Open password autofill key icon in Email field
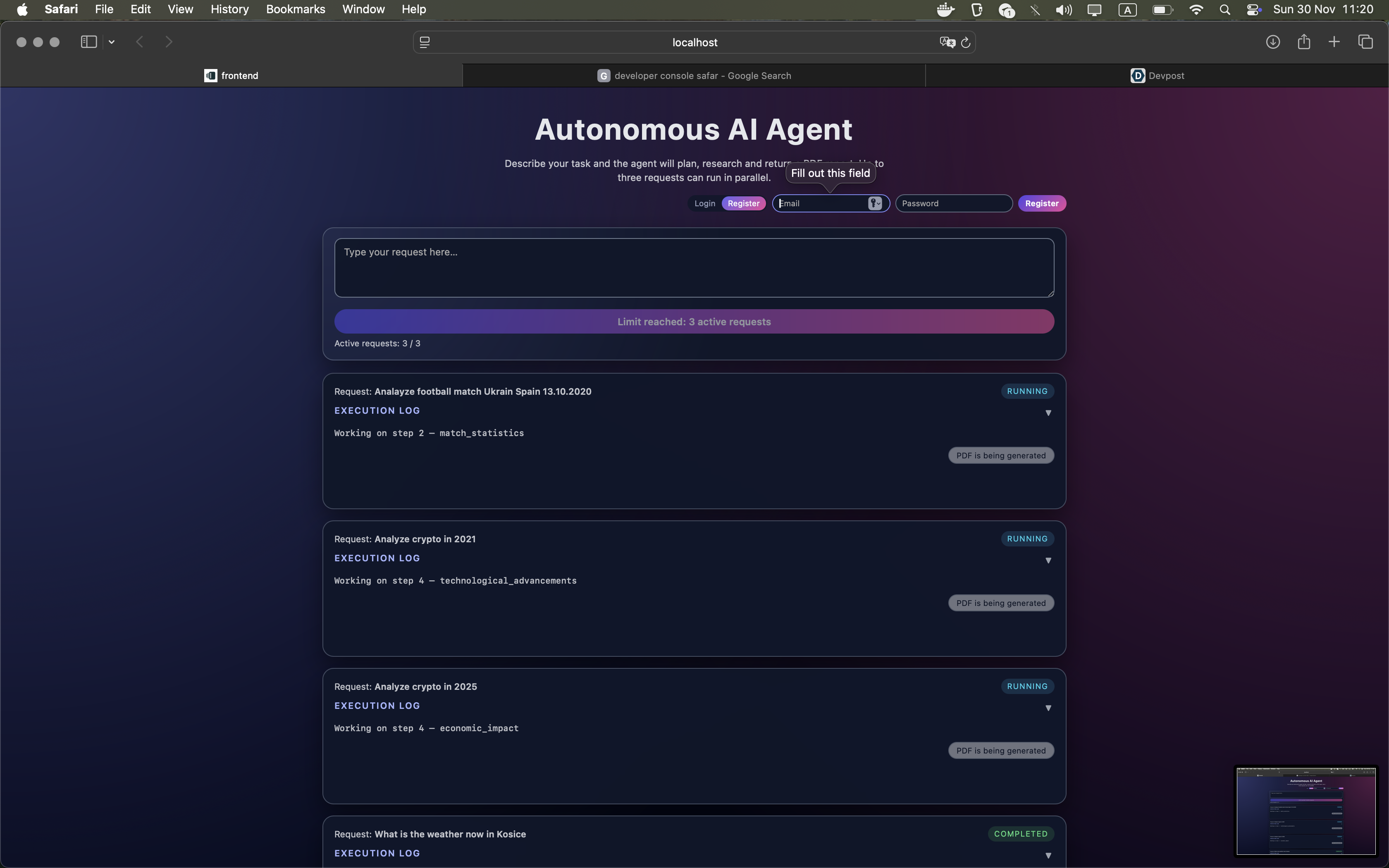Viewport: 1389px width, 868px height. tap(874, 203)
